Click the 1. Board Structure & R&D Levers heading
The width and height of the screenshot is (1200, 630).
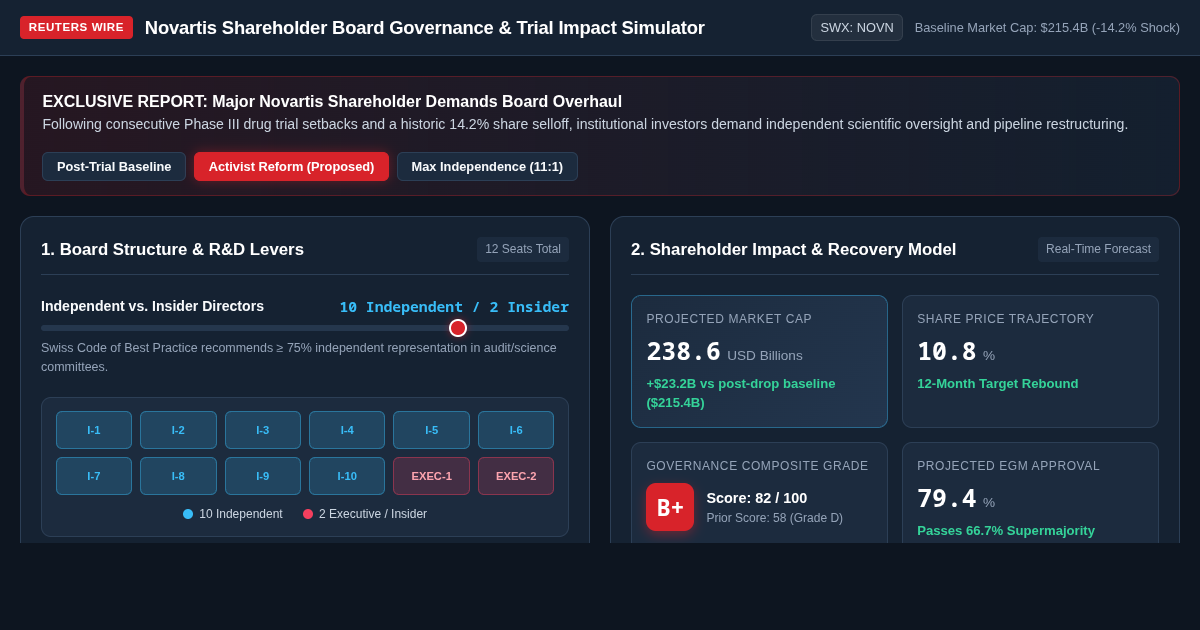172,250
